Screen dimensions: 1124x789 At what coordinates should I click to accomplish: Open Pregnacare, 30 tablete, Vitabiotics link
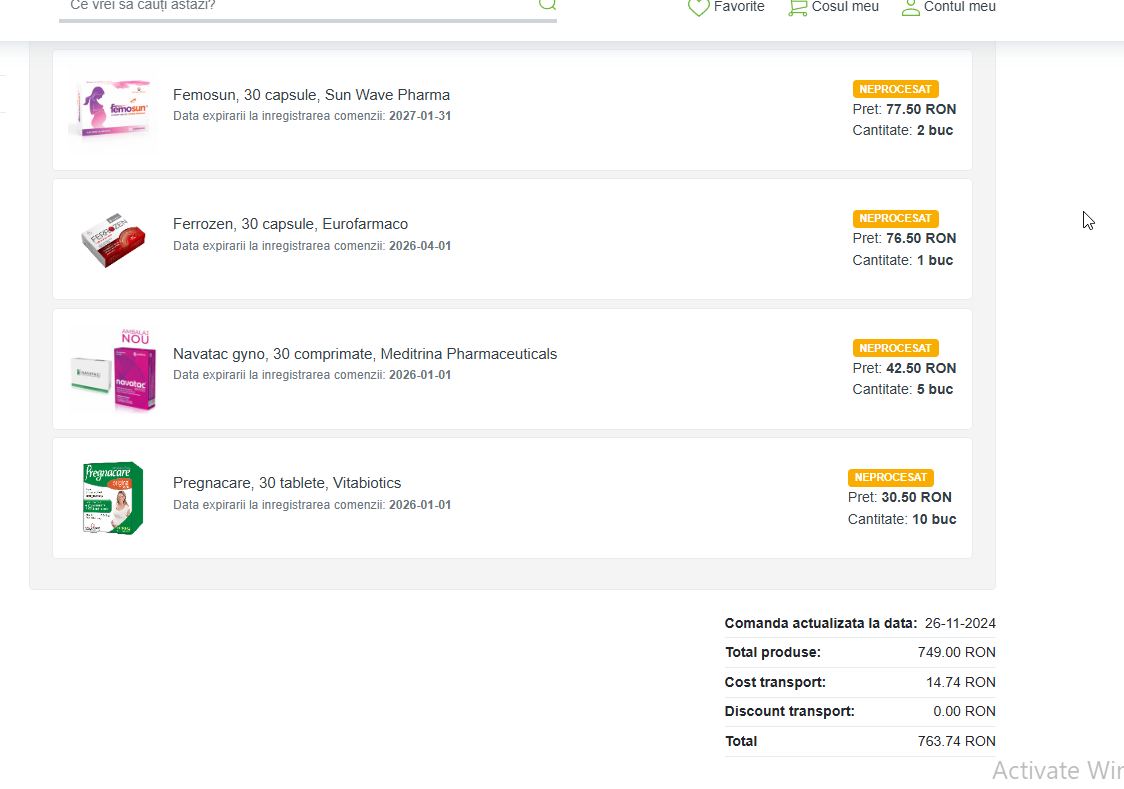[287, 483]
